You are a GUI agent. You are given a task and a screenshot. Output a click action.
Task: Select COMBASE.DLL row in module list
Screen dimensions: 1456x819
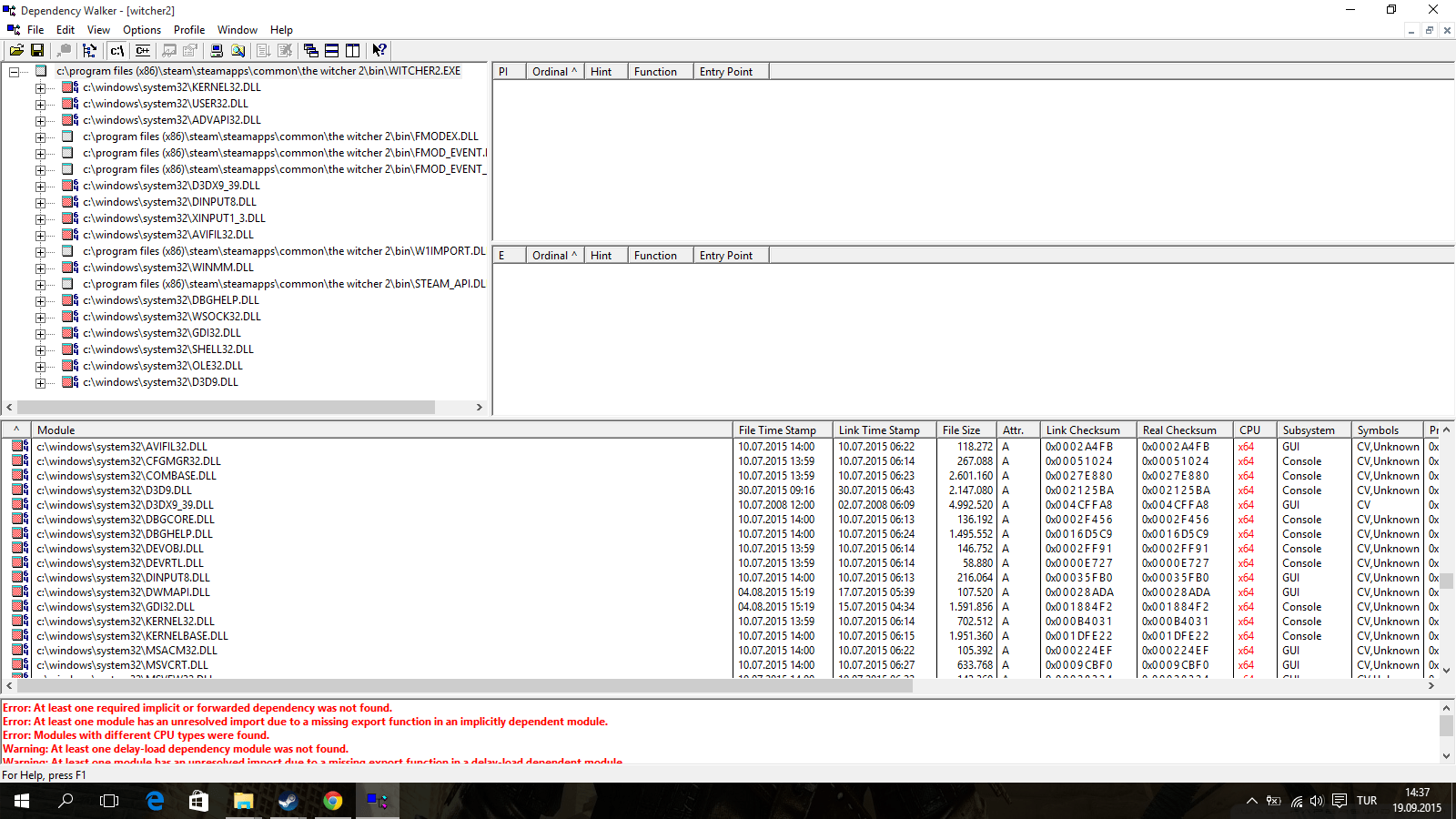(x=126, y=476)
